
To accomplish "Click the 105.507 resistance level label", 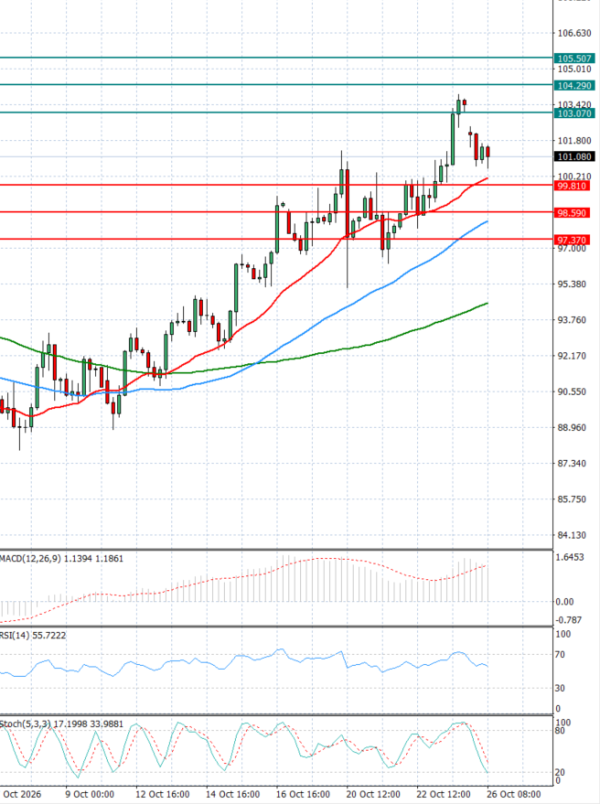I will (x=574, y=58).
